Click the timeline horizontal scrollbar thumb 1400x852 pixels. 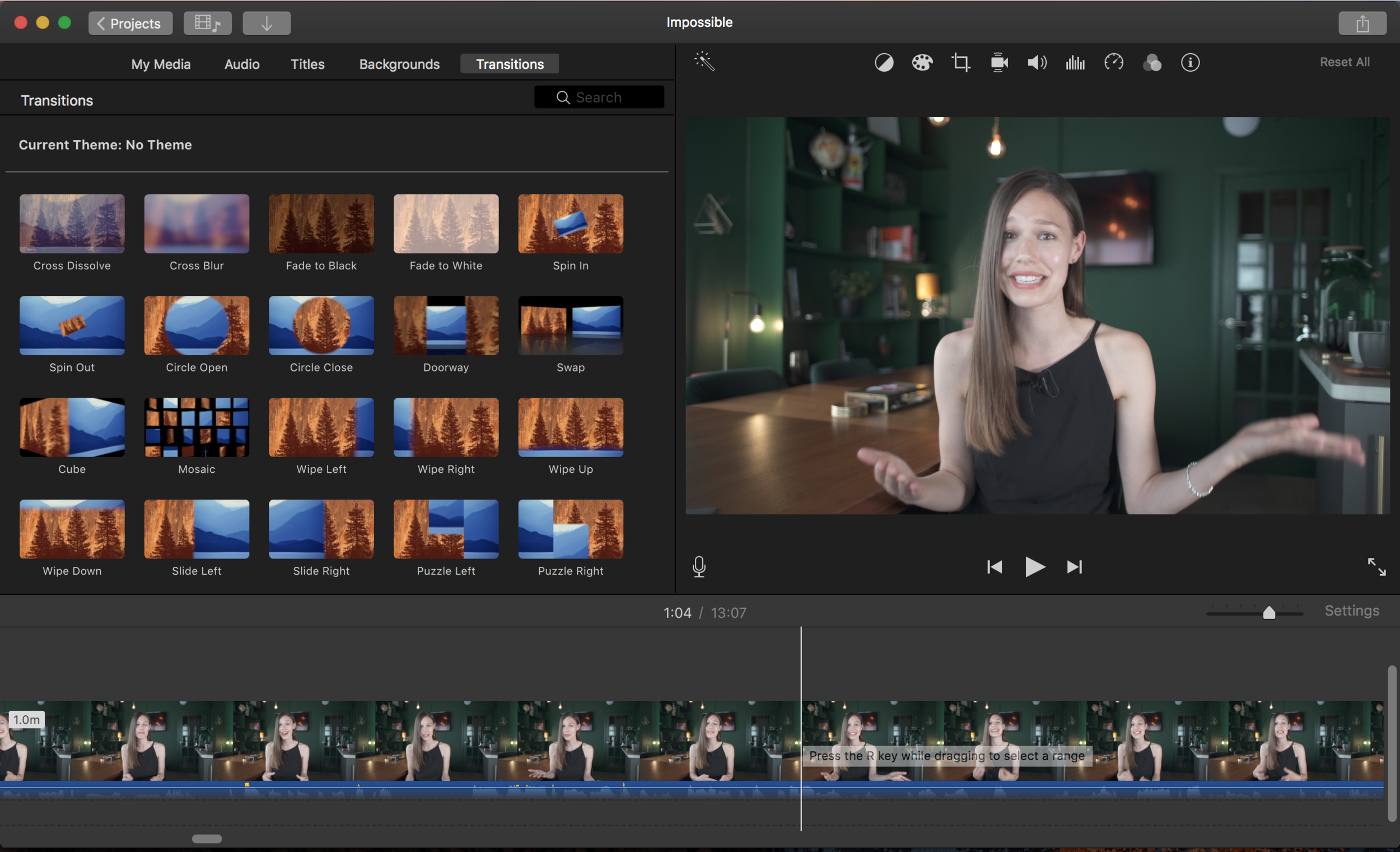[x=207, y=839]
